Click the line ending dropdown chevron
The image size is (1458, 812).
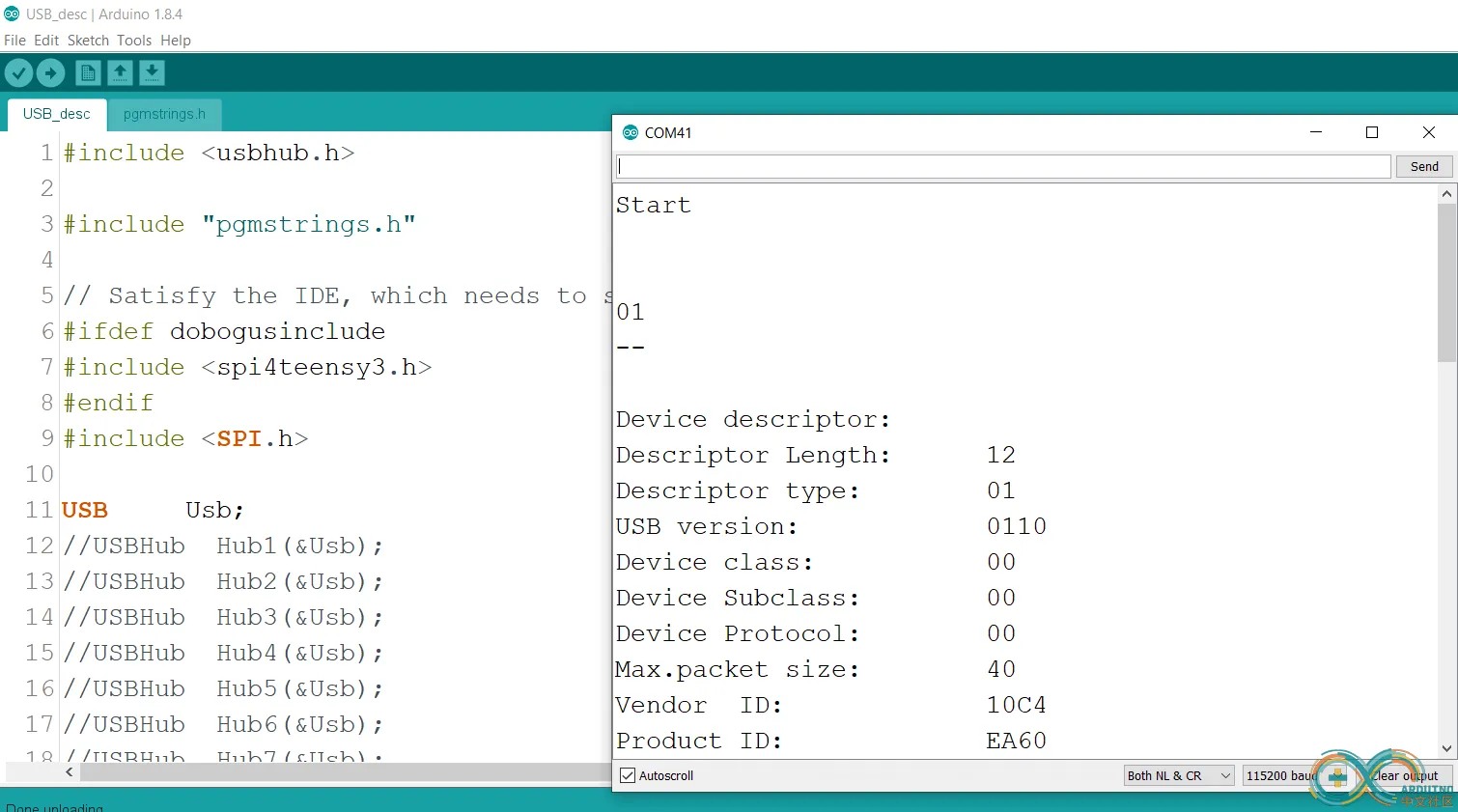tap(1224, 775)
